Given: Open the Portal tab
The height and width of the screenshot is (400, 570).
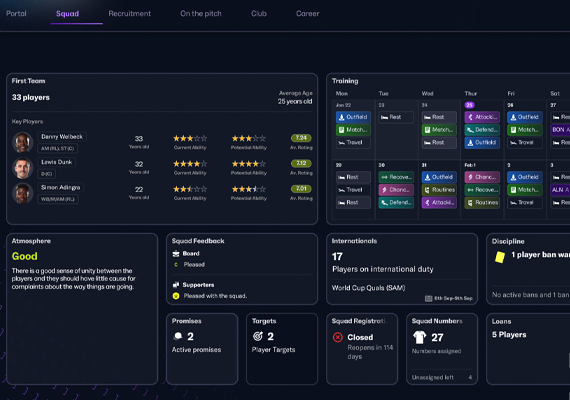Looking at the screenshot, I should [x=16, y=13].
